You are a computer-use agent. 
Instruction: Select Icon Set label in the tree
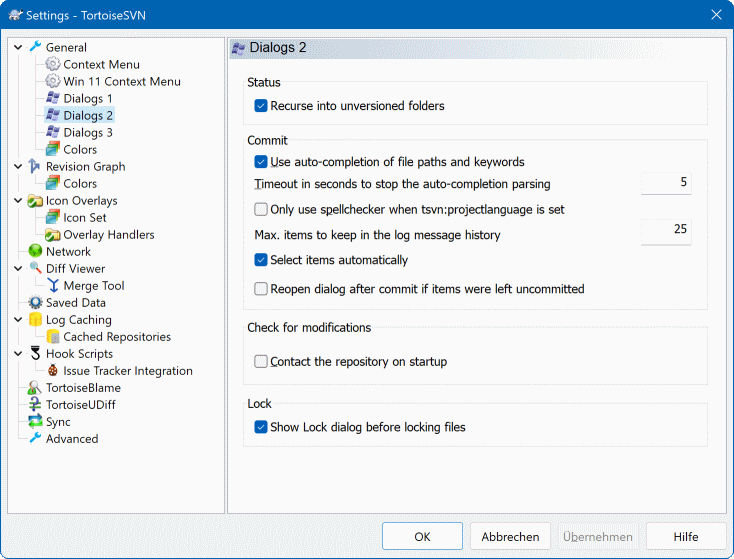pos(85,218)
